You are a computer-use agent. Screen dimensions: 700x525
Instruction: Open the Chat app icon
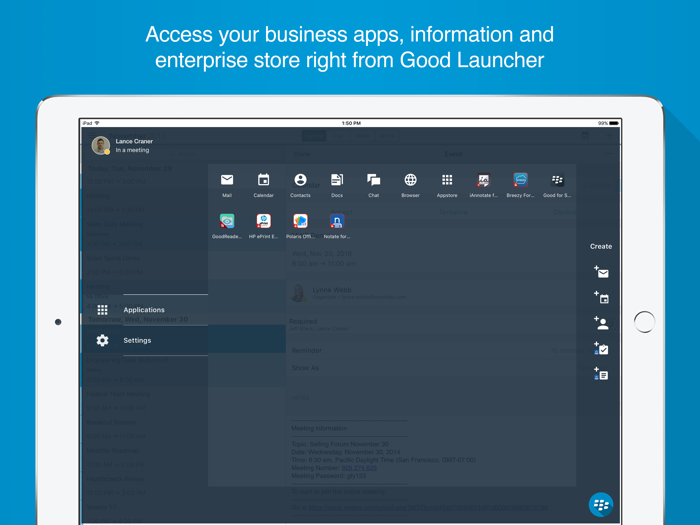click(x=374, y=180)
